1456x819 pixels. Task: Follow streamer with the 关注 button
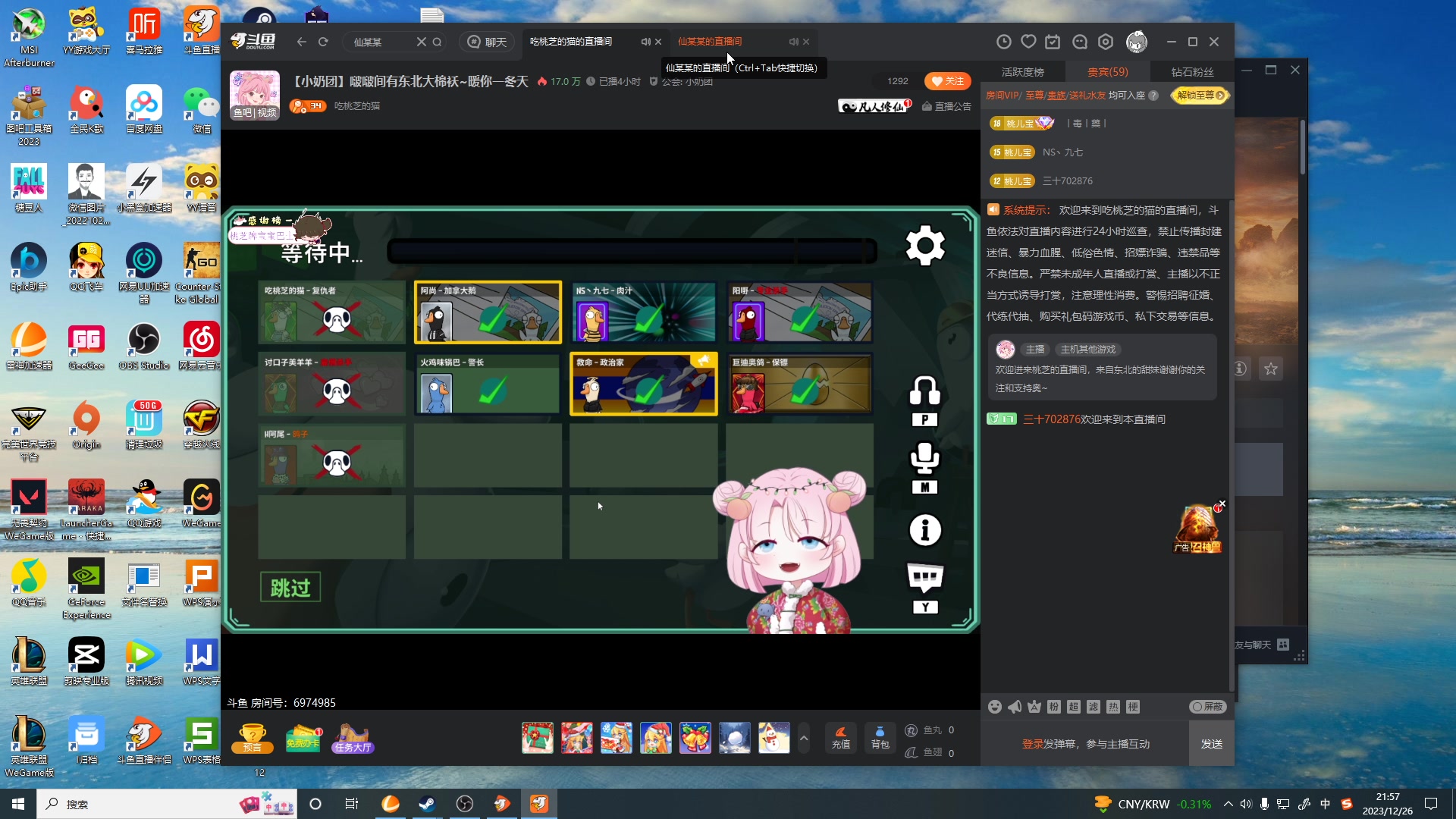pyautogui.click(x=947, y=81)
